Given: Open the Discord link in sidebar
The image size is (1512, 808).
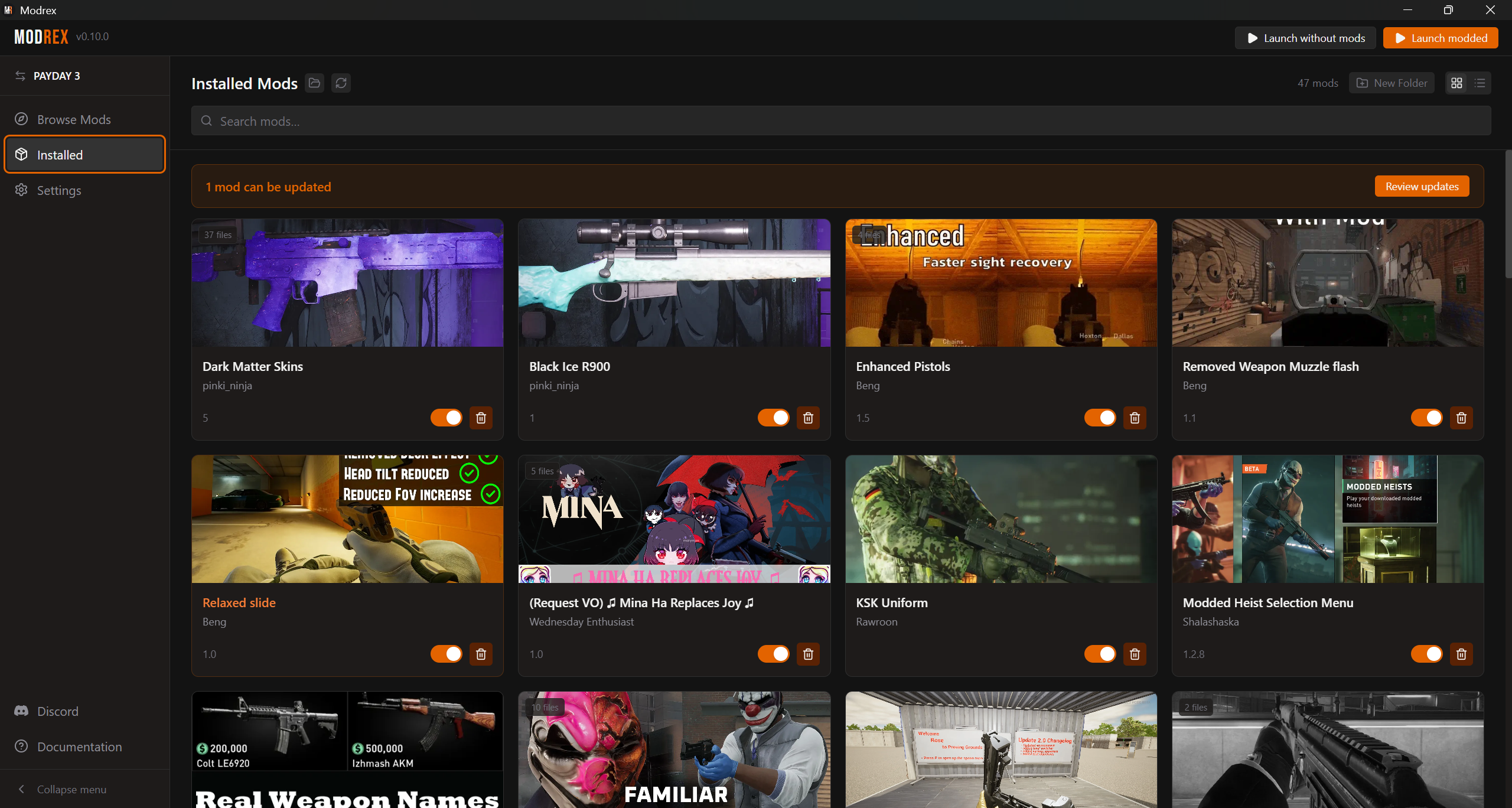Looking at the screenshot, I should pos(84,711).
